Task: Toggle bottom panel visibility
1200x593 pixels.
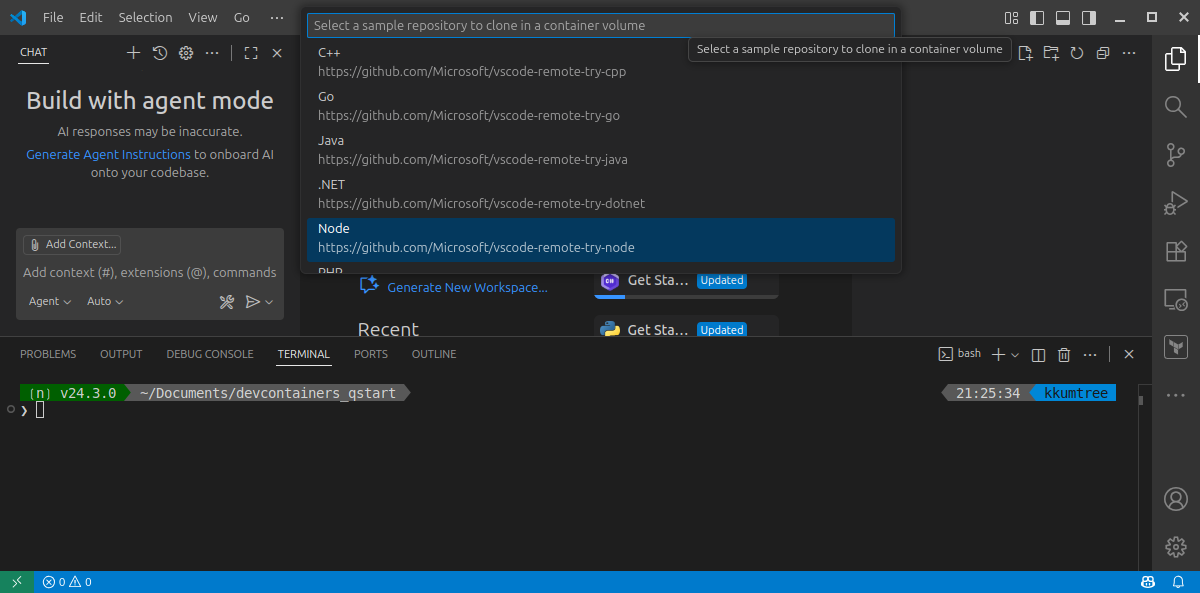Action: pos(1063,17)
